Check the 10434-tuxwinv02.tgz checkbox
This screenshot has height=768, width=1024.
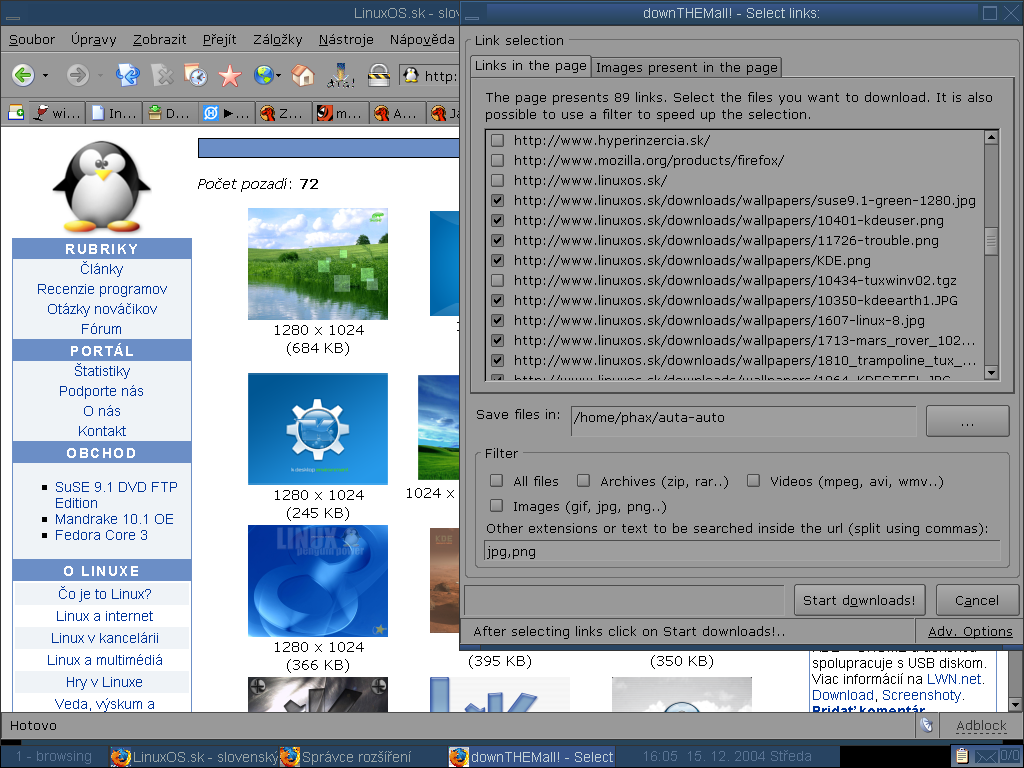click(x=498, y=280)
